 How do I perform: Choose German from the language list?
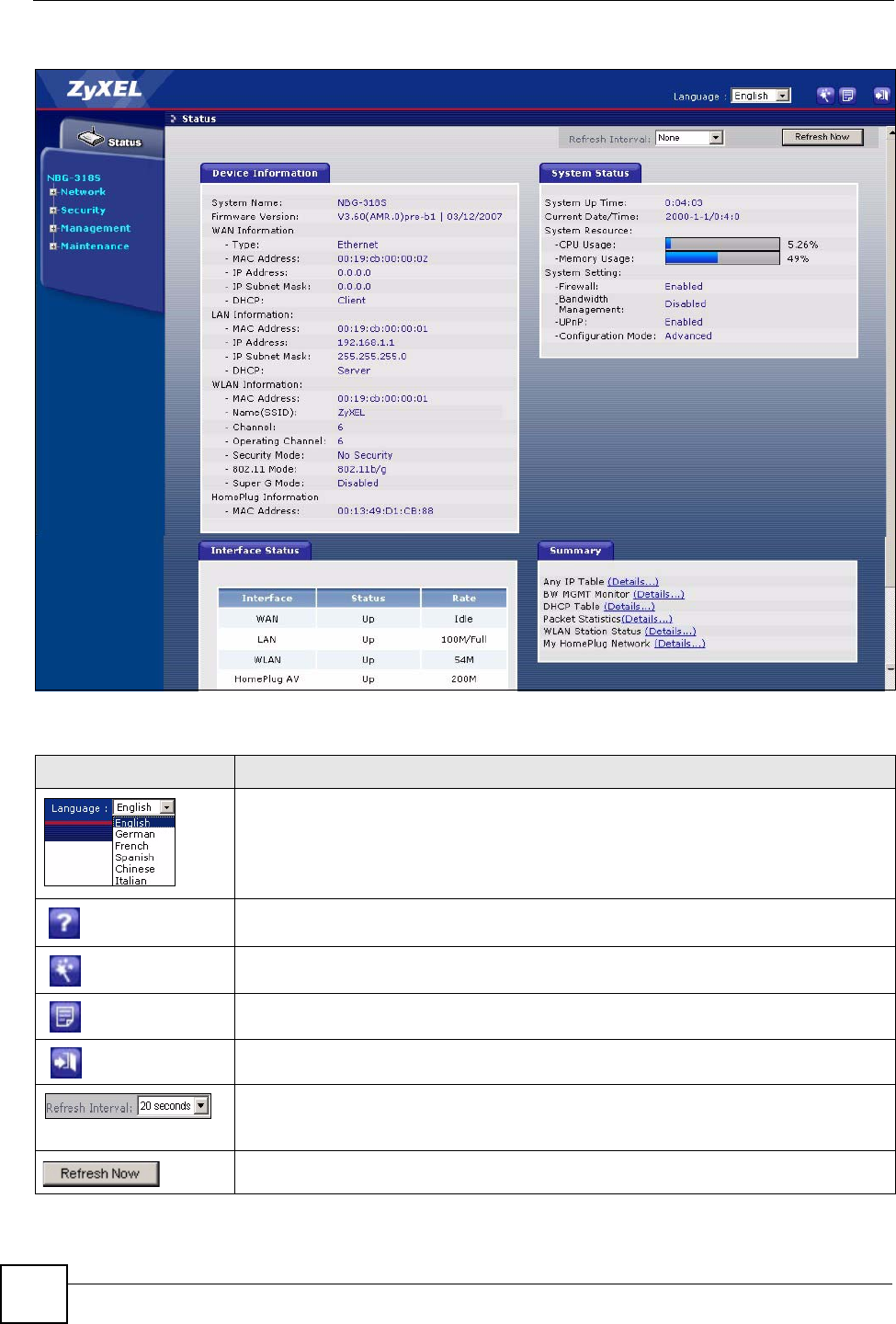pos(135,835)
